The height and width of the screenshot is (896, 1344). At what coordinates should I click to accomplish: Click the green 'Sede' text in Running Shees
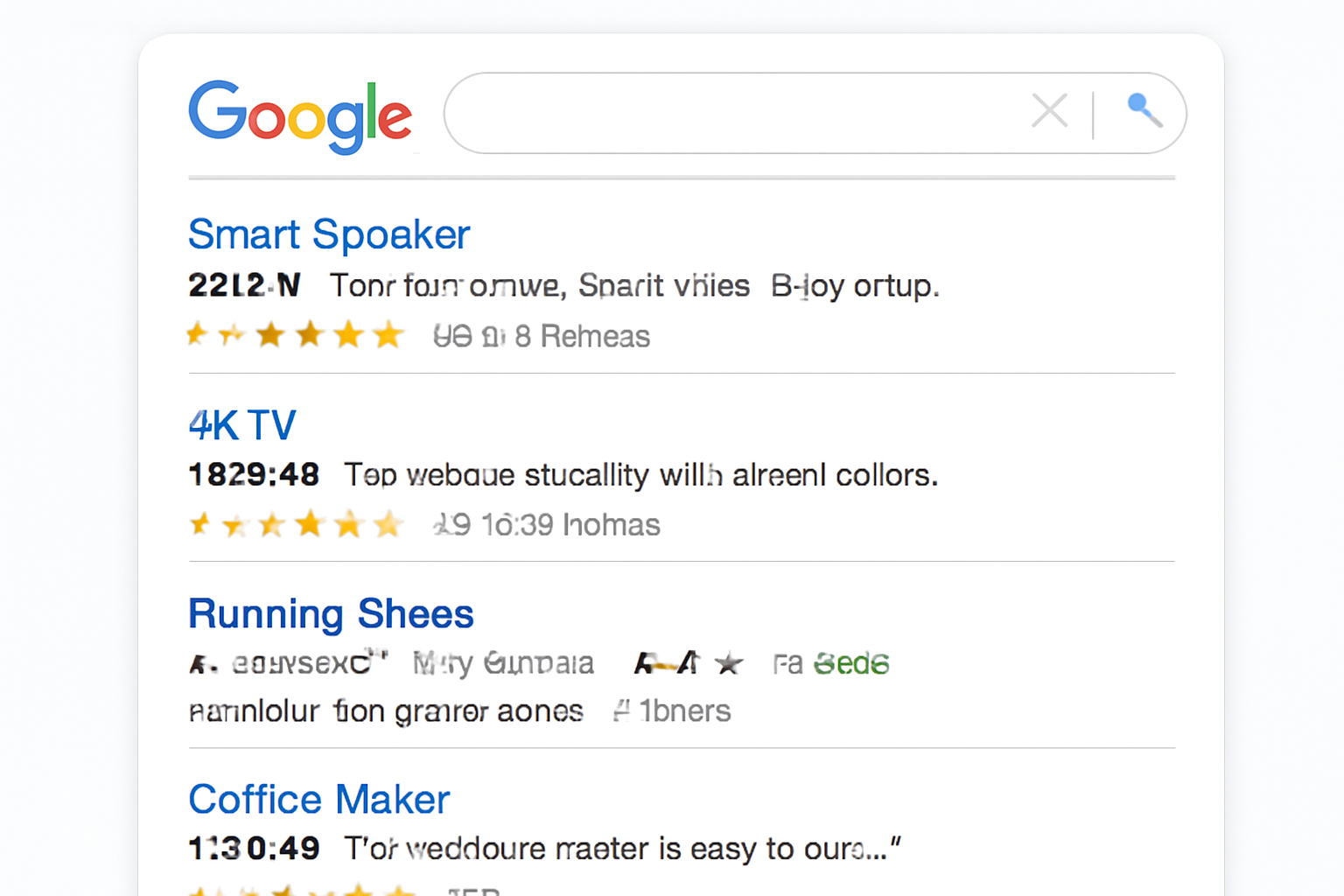[x=851, y=664]
